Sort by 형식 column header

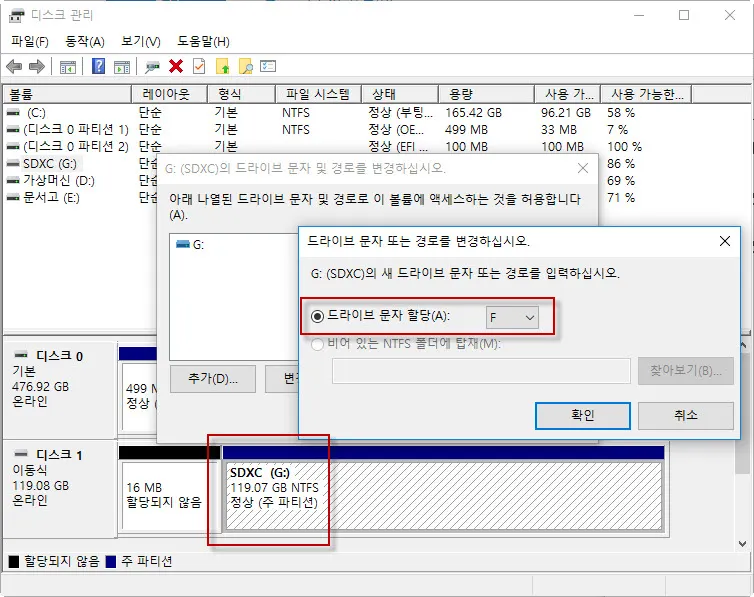(x=241, y=94)
